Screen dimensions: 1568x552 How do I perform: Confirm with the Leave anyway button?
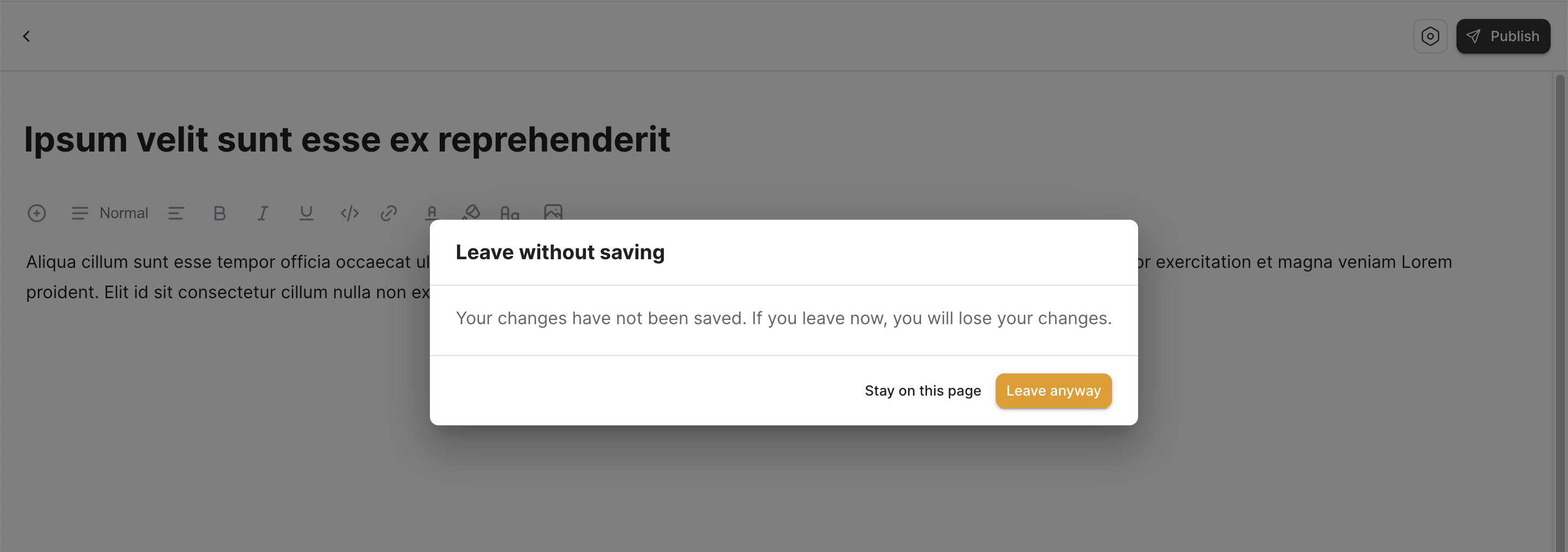coord(1053,391)
